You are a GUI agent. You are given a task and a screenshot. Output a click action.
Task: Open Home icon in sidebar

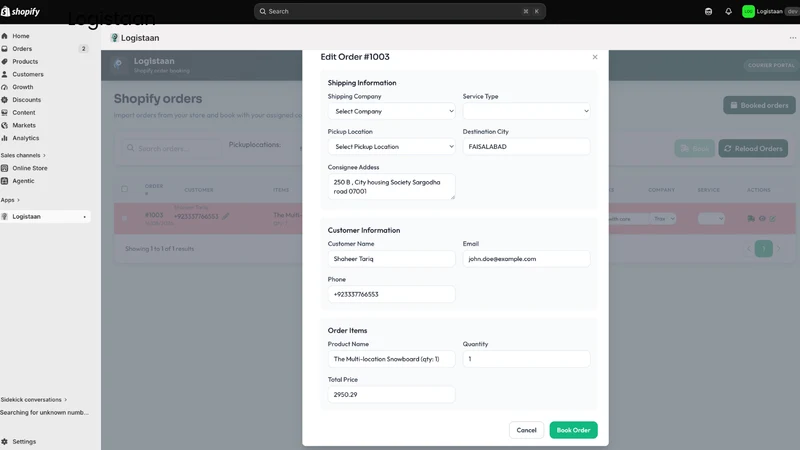point(5,36)
